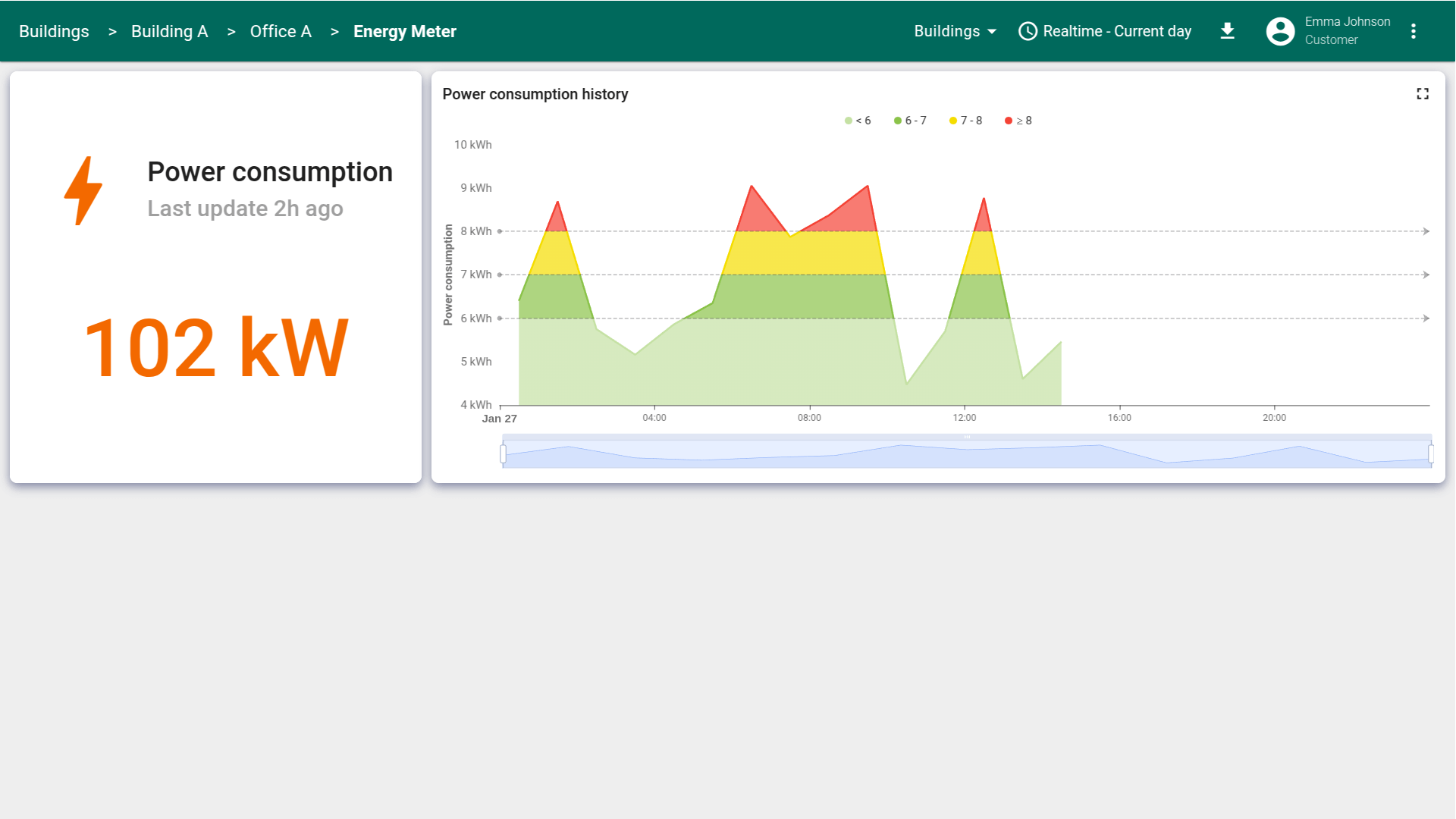The image size is (1456, 819).
Task: Go to Buildings breadcrumb
Action: pyautogui.click(x=54, y=31)
